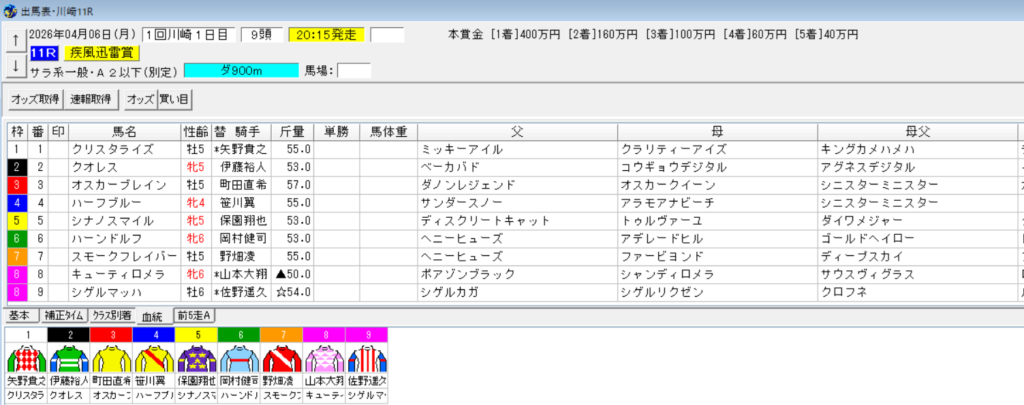Click the 笹川翼 jockey silk icon
1024x405 pixels.
(x=153, y=358)
